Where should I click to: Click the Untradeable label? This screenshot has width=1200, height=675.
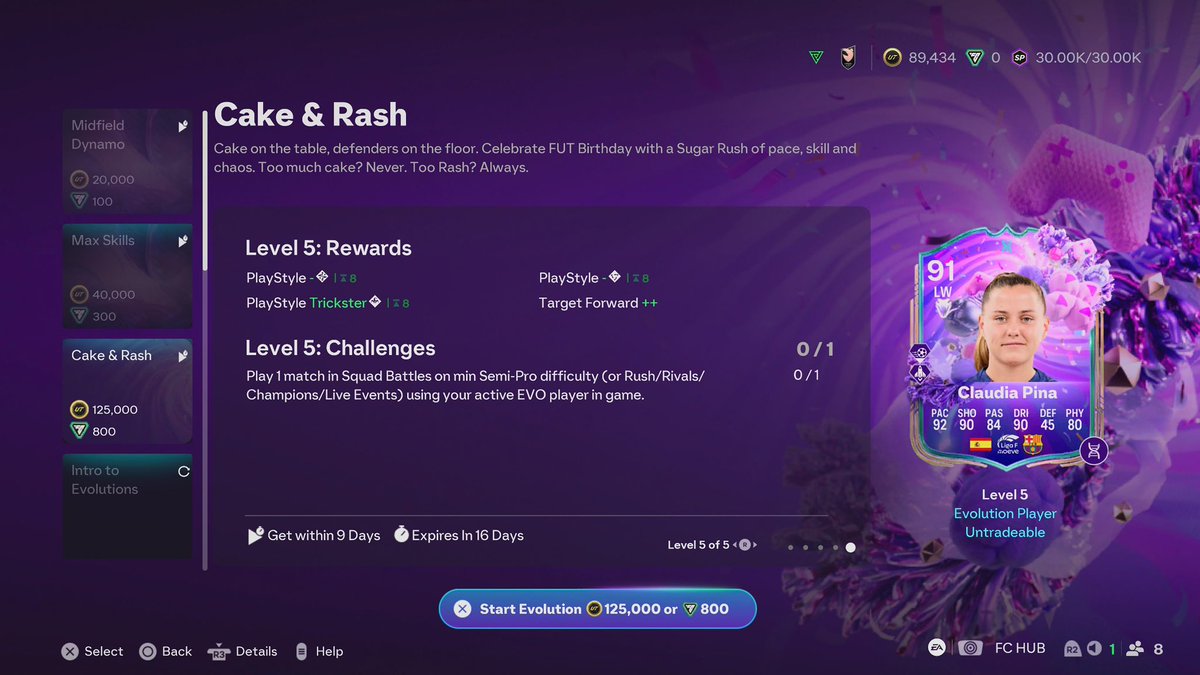(1005, 532)
